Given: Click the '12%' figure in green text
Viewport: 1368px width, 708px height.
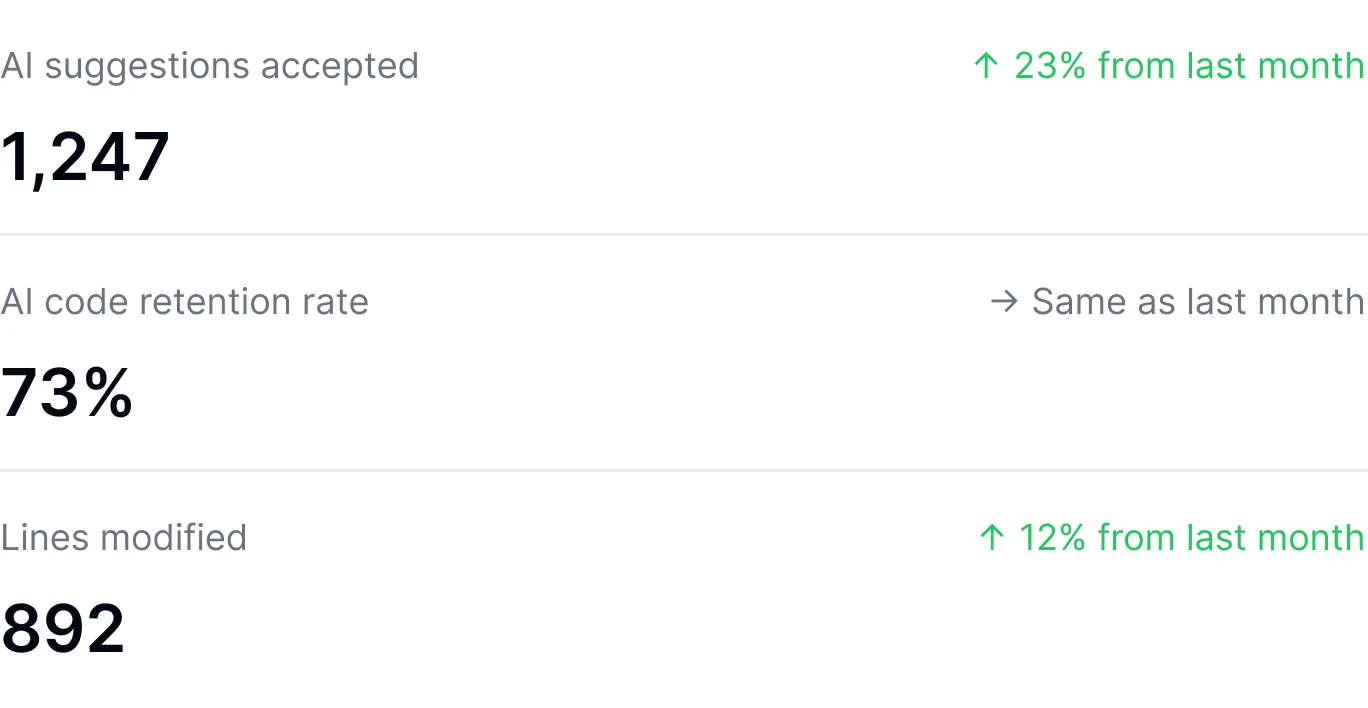Looking at the screenshot, I should [x=1052, y=538].
